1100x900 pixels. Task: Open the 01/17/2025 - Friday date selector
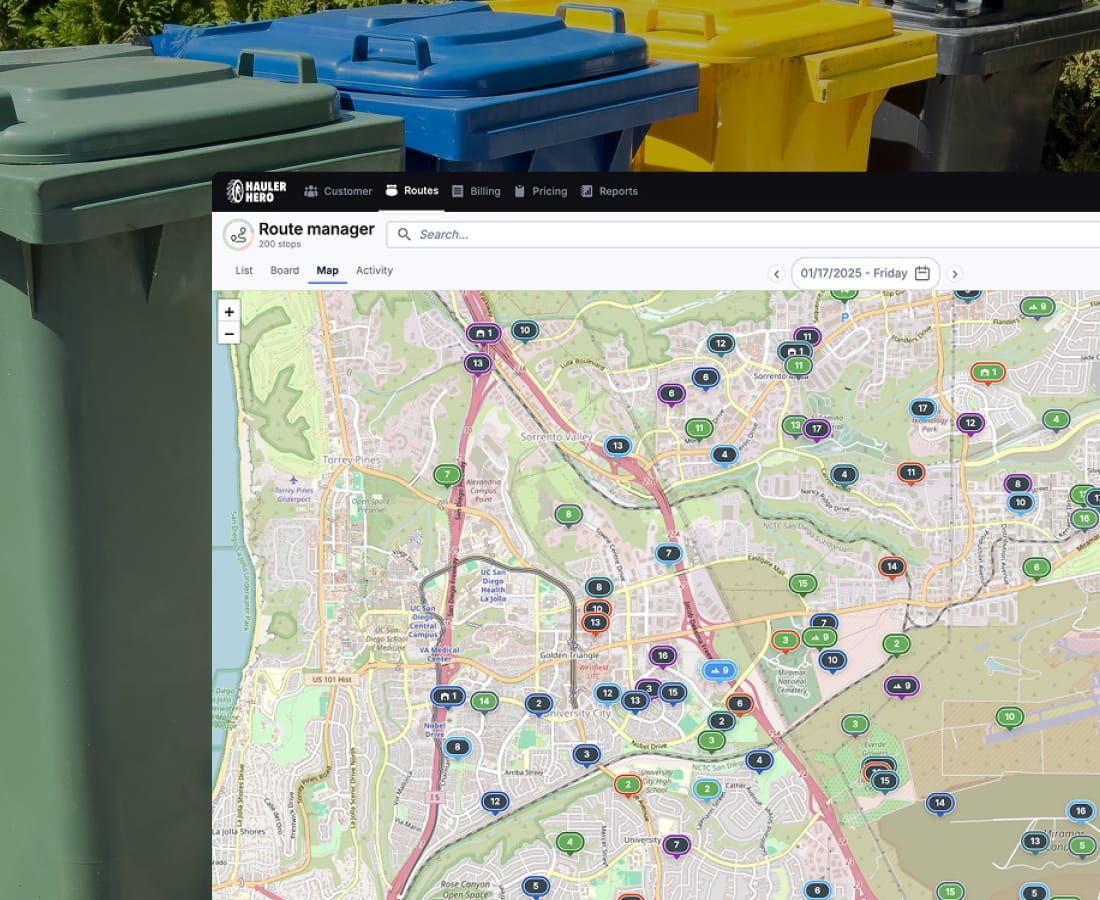point(865,273)
